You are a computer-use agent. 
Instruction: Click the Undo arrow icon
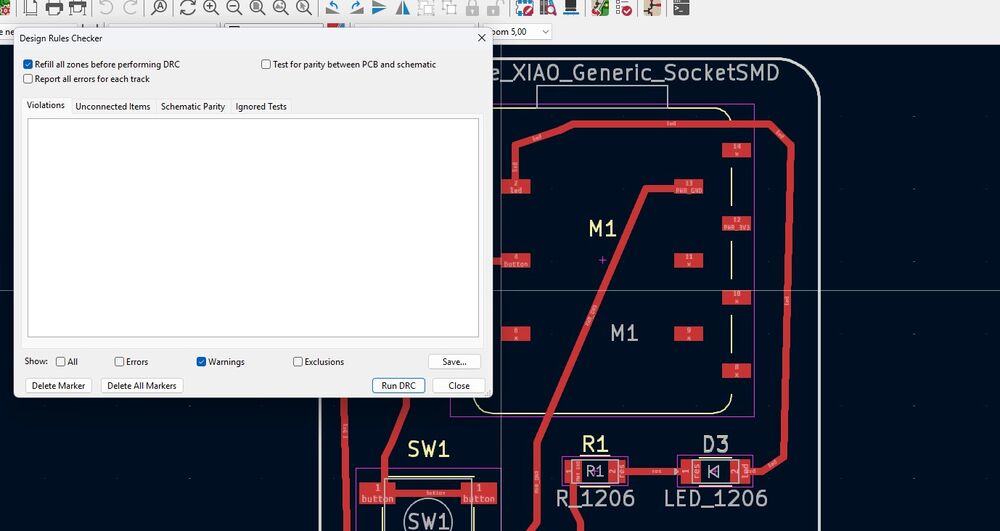coord(107,8)
